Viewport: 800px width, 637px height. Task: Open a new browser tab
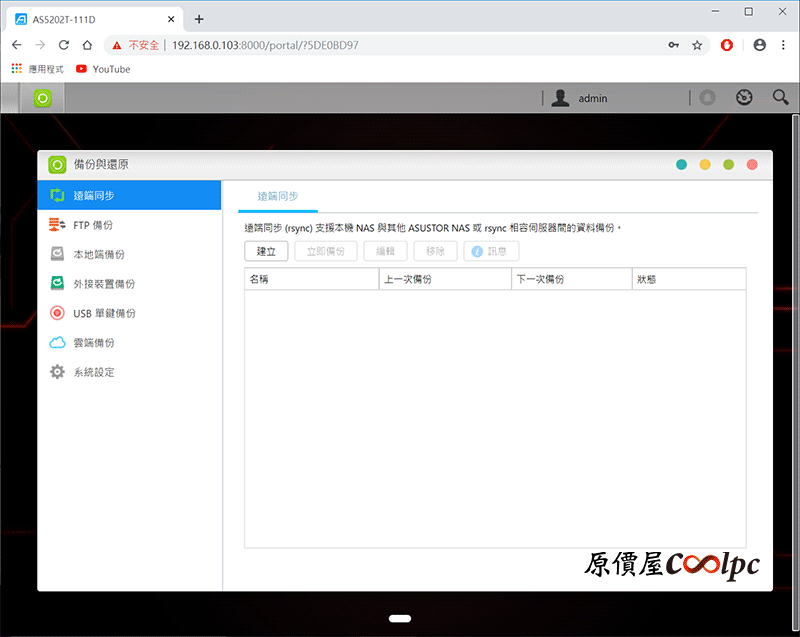point(199,19)
